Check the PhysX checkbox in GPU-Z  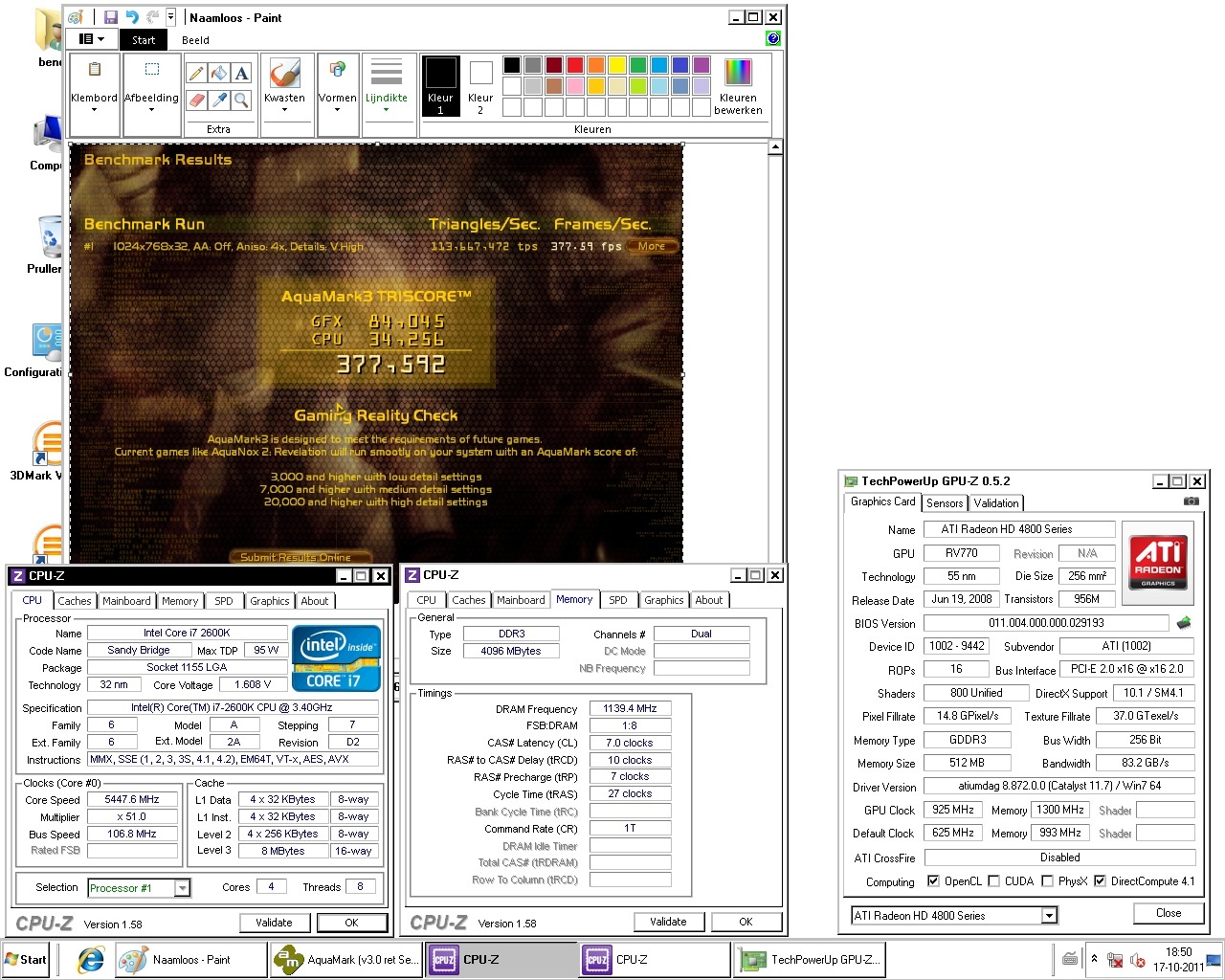click(1047, 881)
